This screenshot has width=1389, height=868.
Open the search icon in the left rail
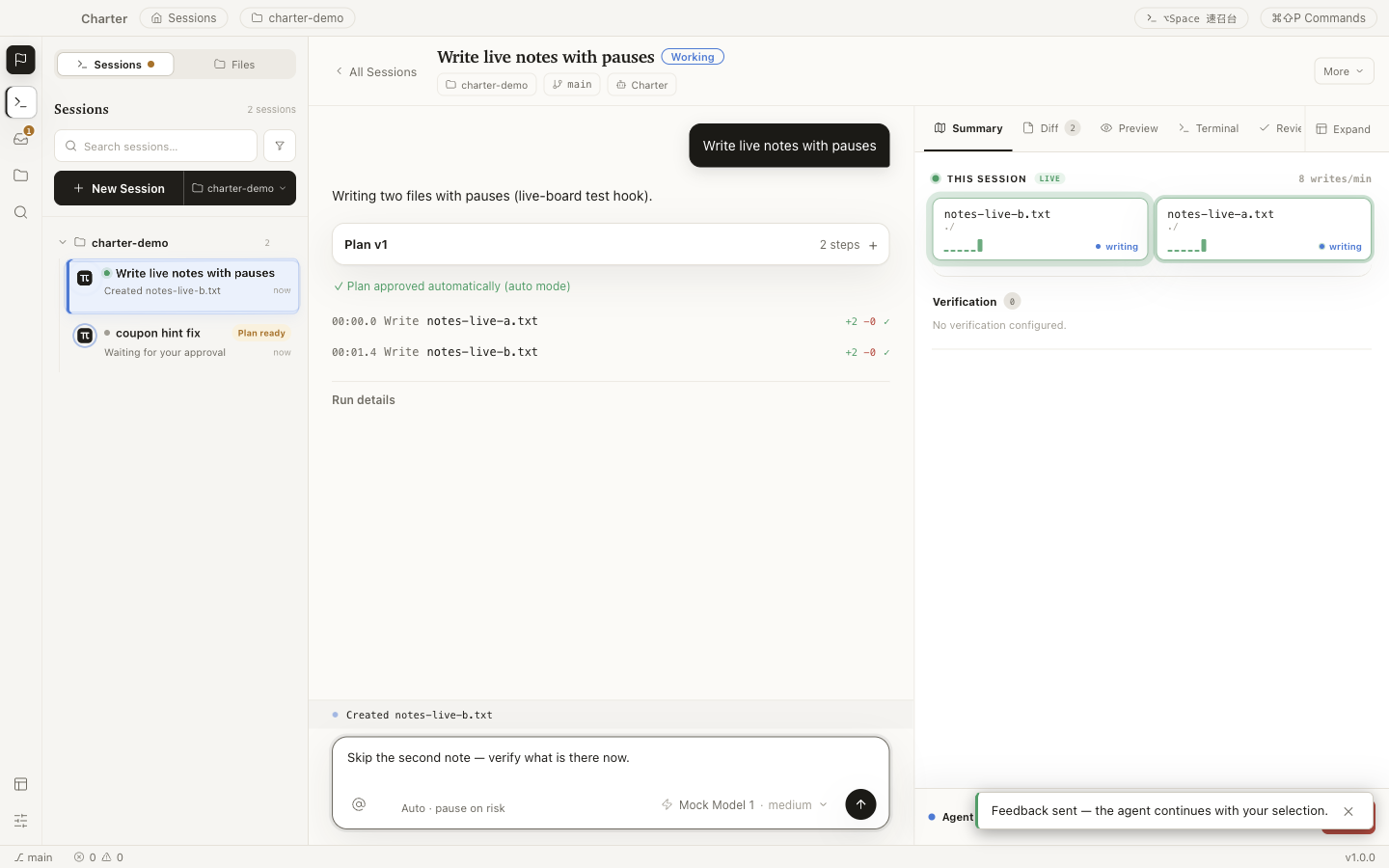[20, 212]
